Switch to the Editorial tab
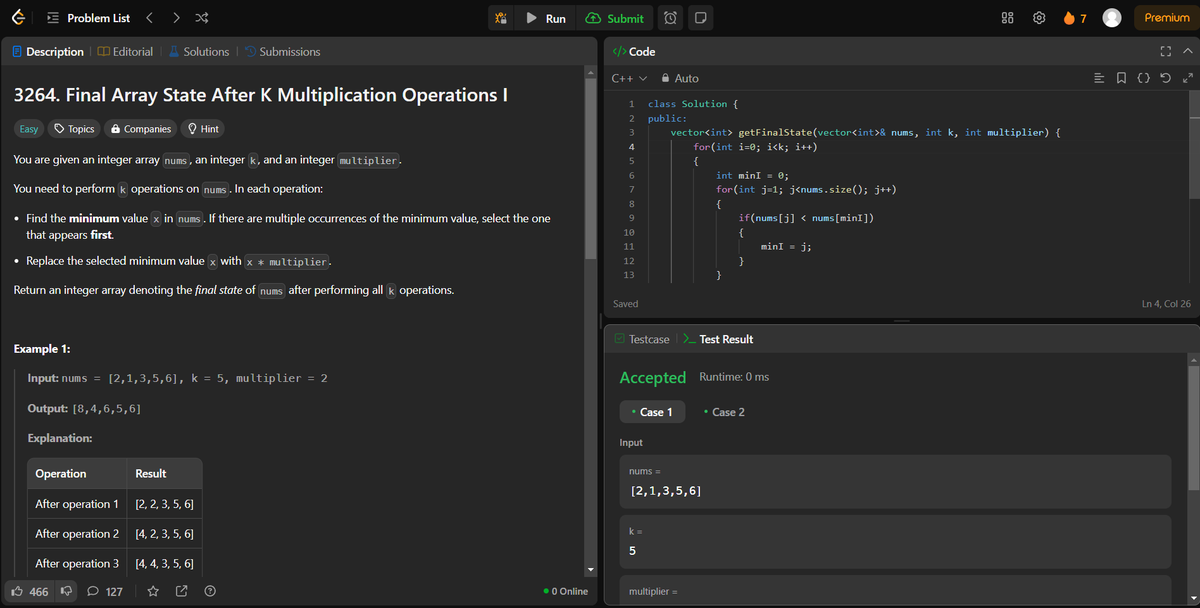1200x608 pixels. pyautogui.click(x=125, y=51)
